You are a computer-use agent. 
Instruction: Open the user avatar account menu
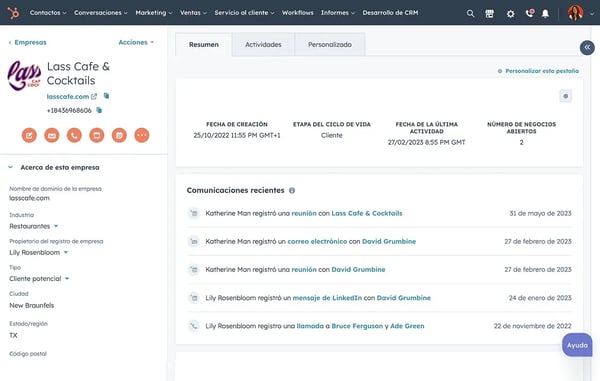tap(575, 13)
